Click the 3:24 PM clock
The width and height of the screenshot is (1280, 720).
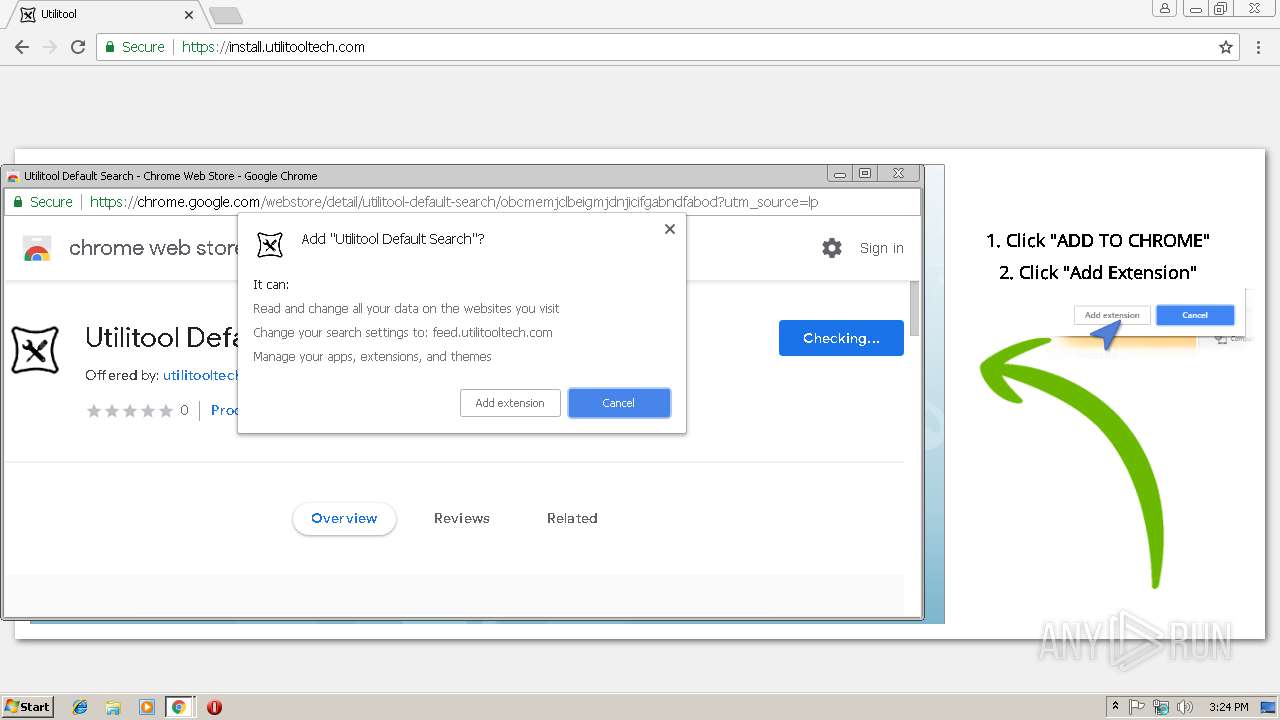[x=1228, y=707]
